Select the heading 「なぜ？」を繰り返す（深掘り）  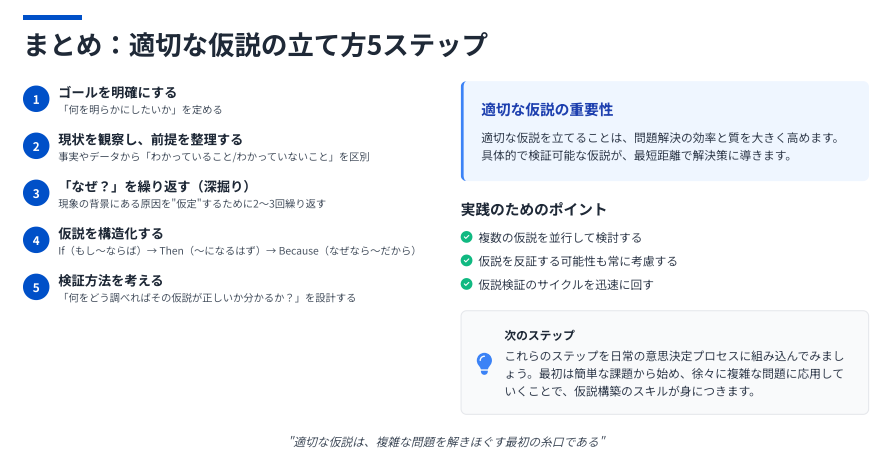pos(154,187)
